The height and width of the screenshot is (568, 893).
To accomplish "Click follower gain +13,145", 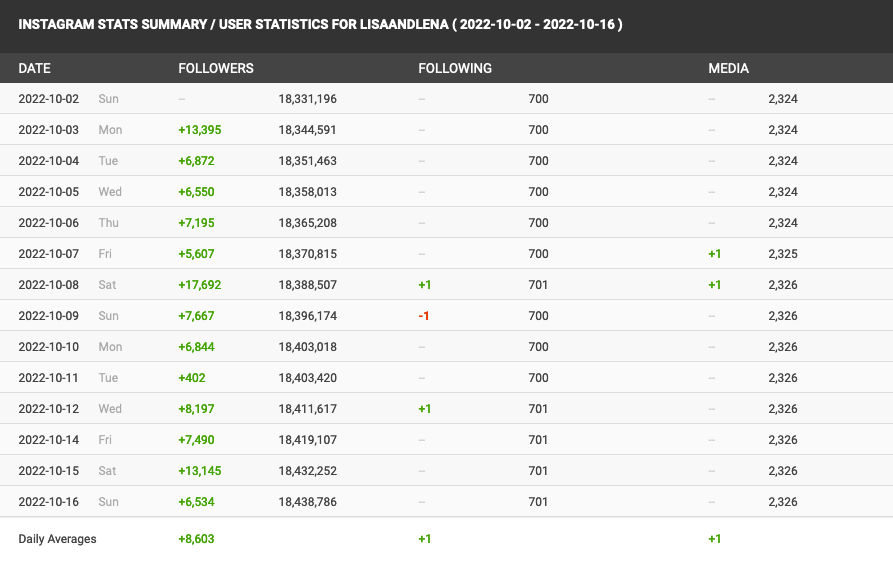I will point(200,471).
